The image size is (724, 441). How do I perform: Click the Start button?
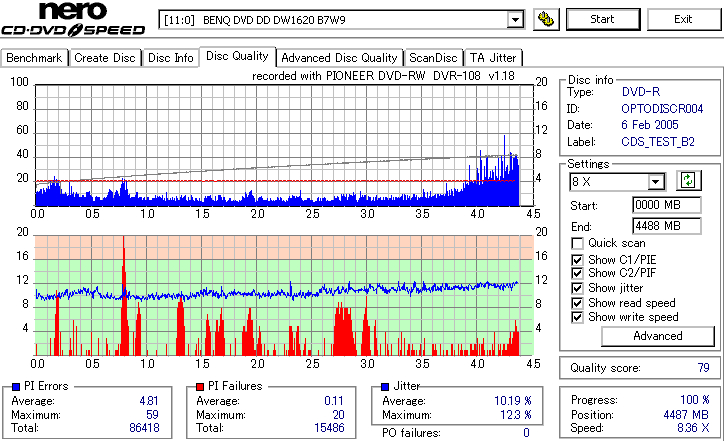click(x=603, y=19)
